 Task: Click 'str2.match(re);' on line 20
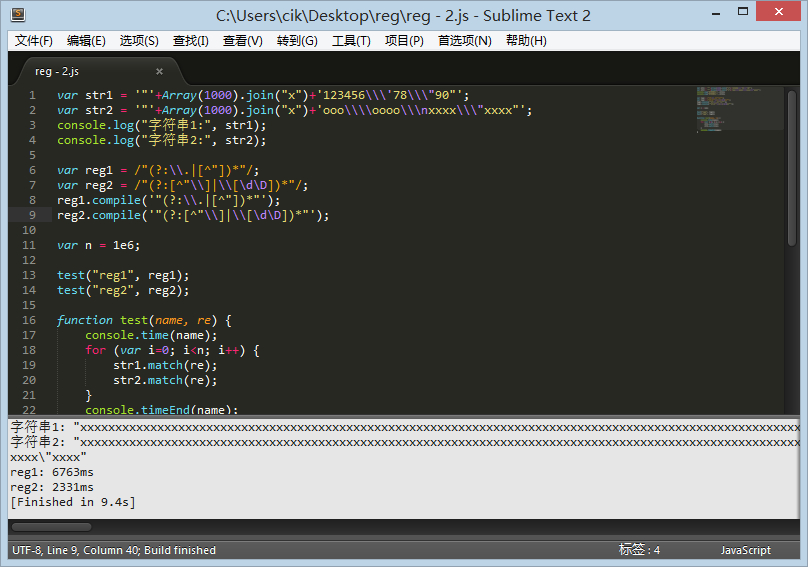165,380
